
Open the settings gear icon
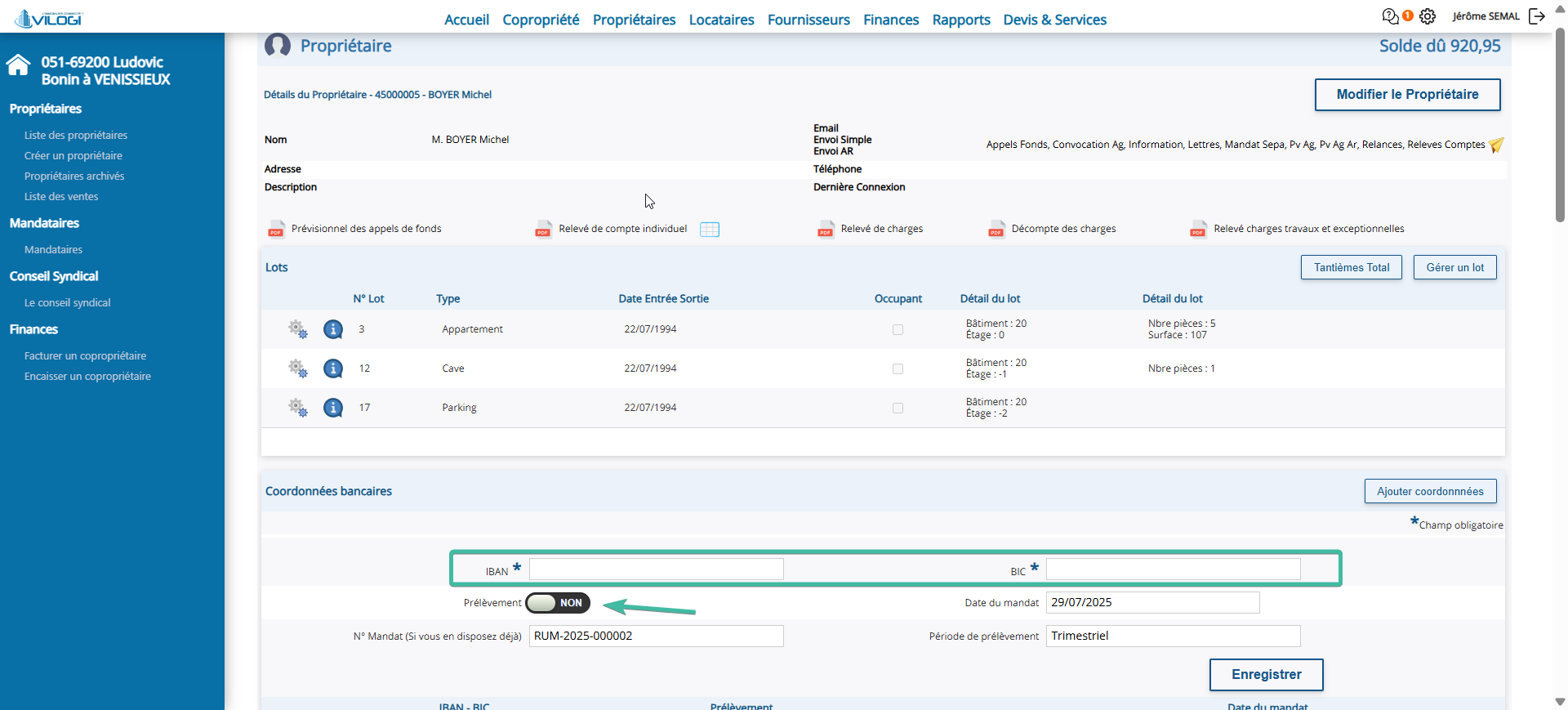[1428, 16]
